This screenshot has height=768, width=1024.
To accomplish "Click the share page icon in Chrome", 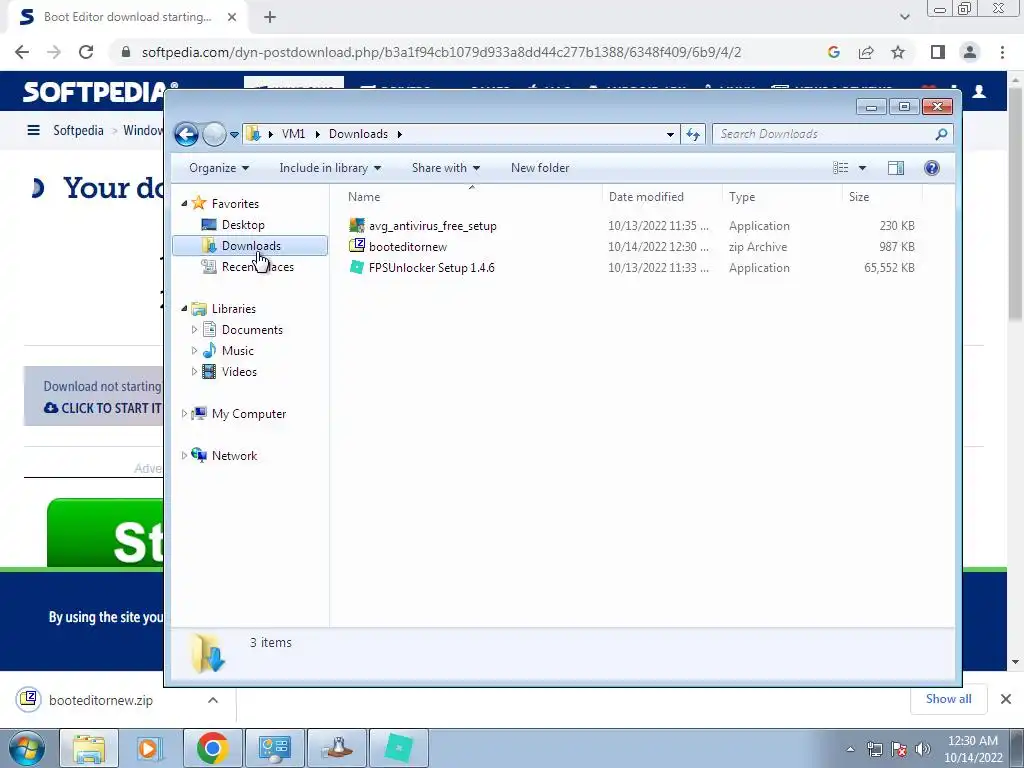I will pyautogui.click(x=866, y=52).
